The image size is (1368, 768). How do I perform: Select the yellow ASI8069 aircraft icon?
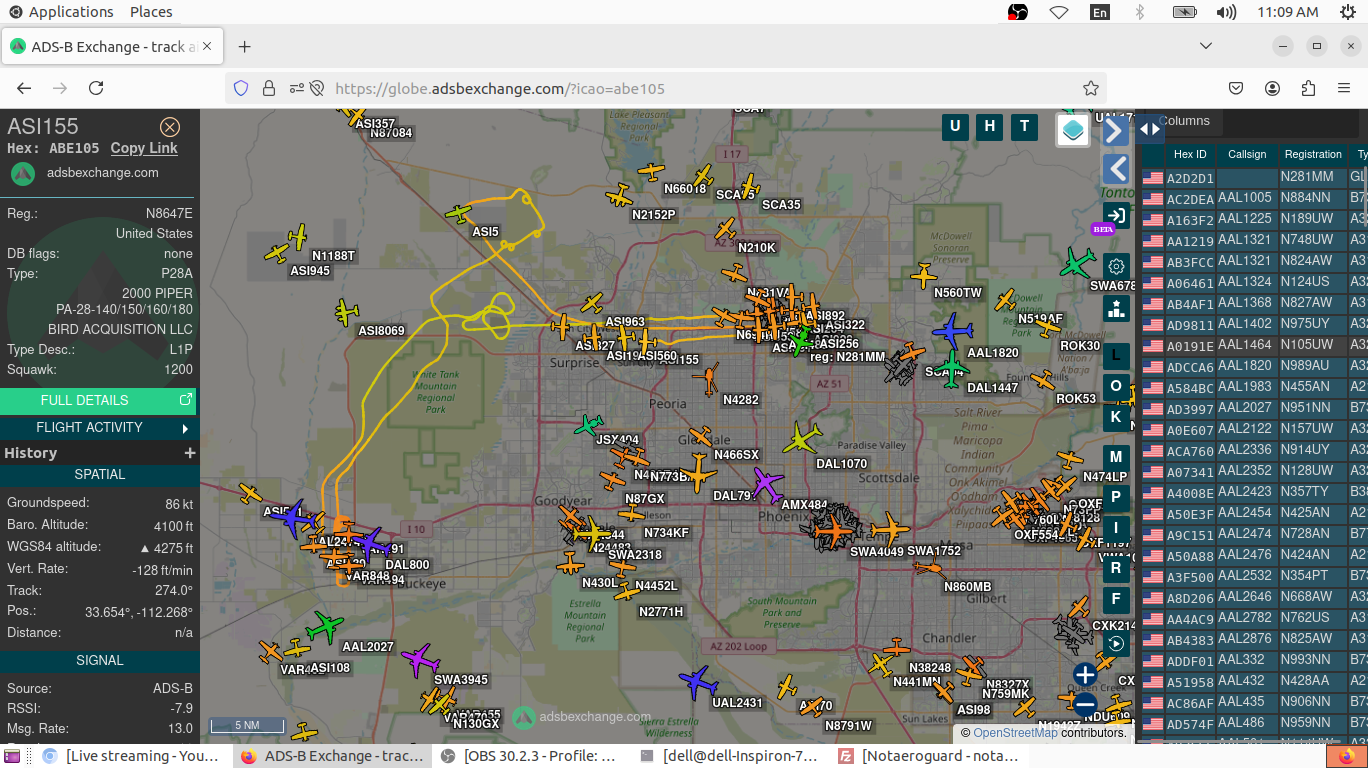[x=346, y=313]
